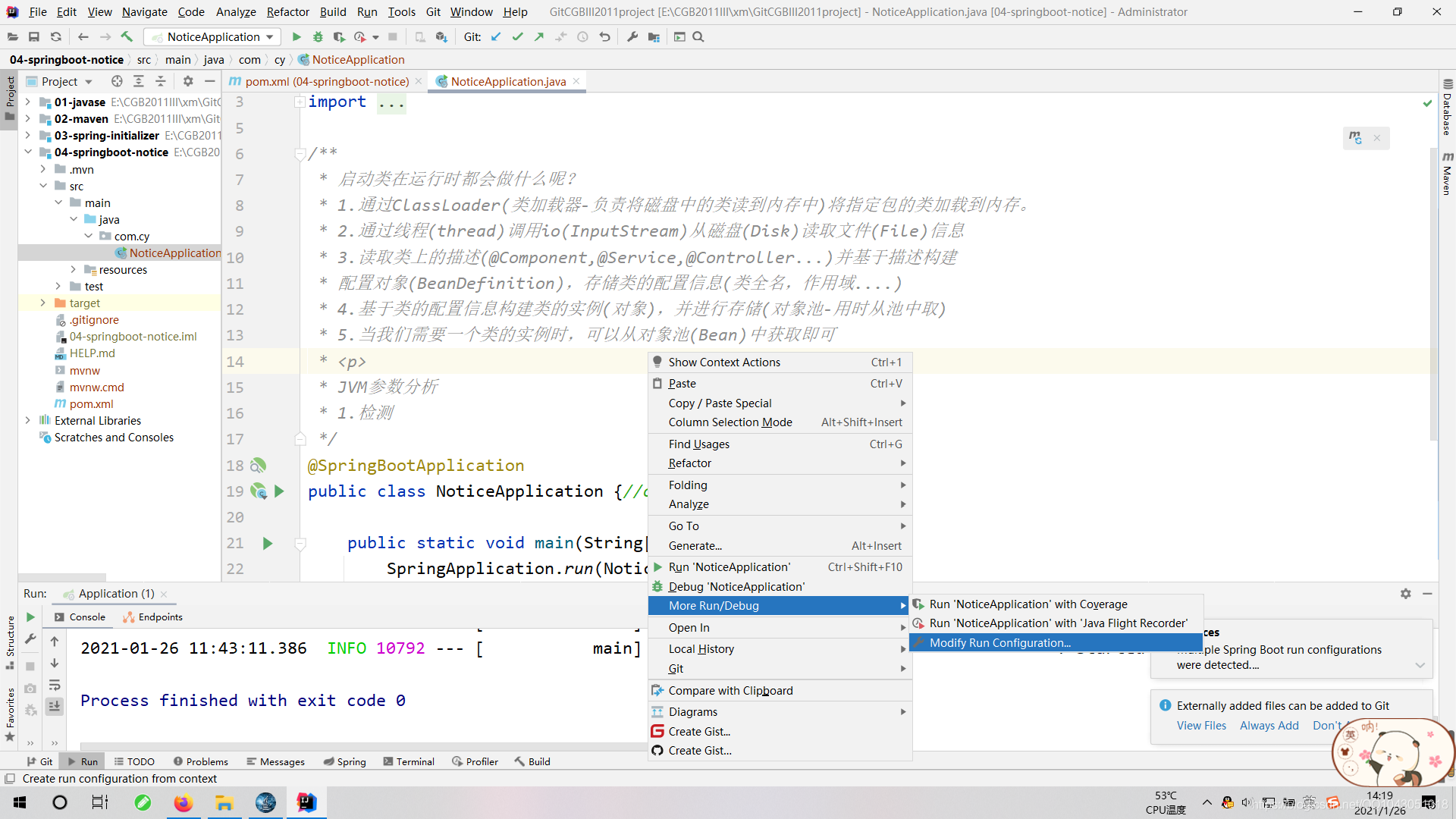Switch to the pom.xml editor tab
Image resolution: width=1456 pixels, height=819 pixels.
325,81
